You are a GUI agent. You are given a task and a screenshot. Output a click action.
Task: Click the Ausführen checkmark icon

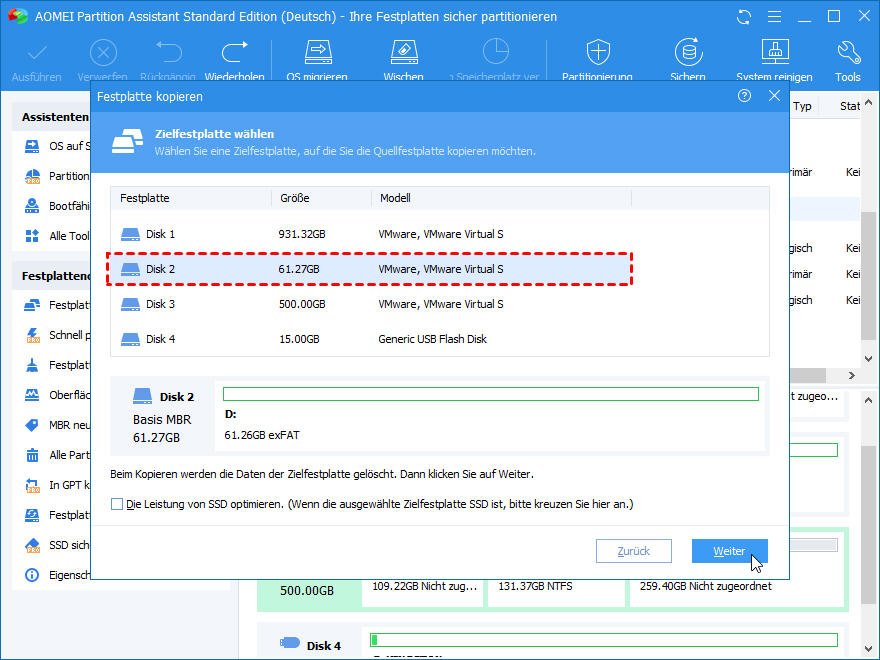pyautogui.click(x=37, y=54)
